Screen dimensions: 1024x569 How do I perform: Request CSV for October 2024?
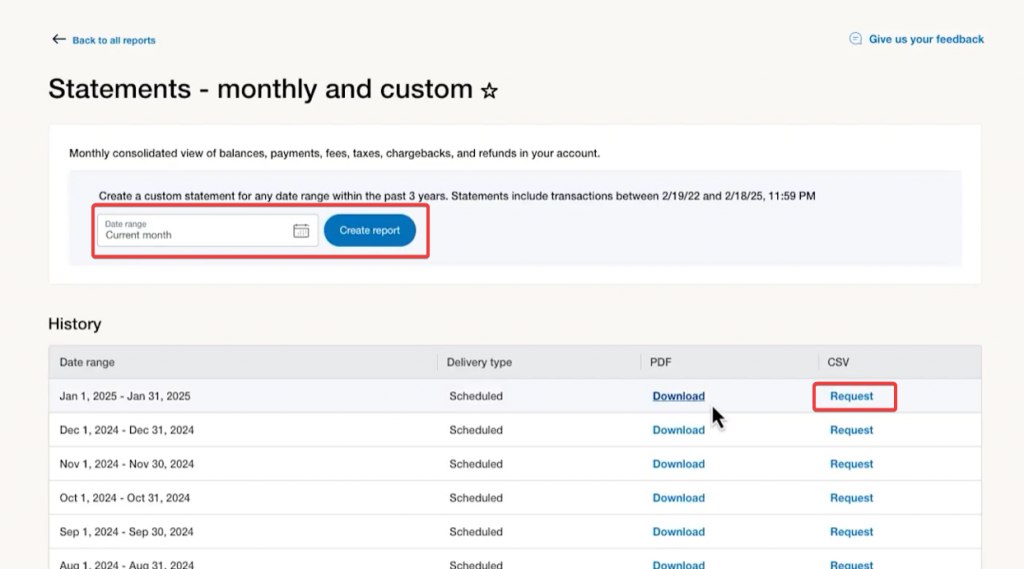(x=851, y=498)
